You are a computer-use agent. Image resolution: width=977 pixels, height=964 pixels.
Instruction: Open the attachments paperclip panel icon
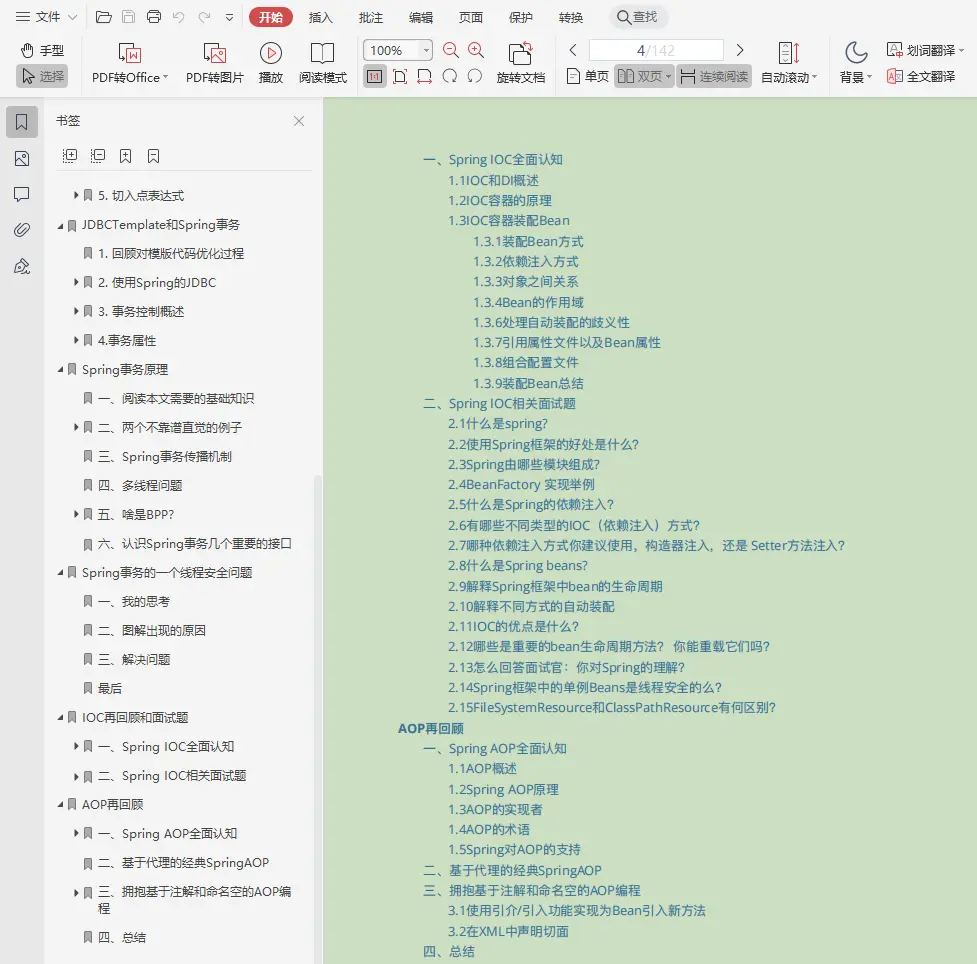(x=22, y=230)
